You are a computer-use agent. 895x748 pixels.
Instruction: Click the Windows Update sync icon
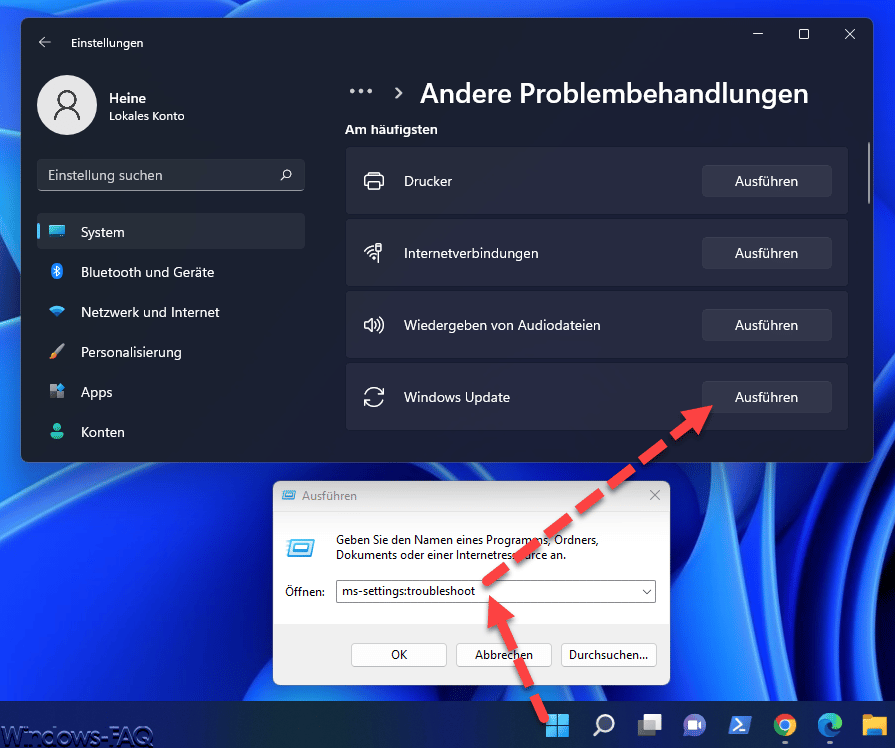point(374,397)
